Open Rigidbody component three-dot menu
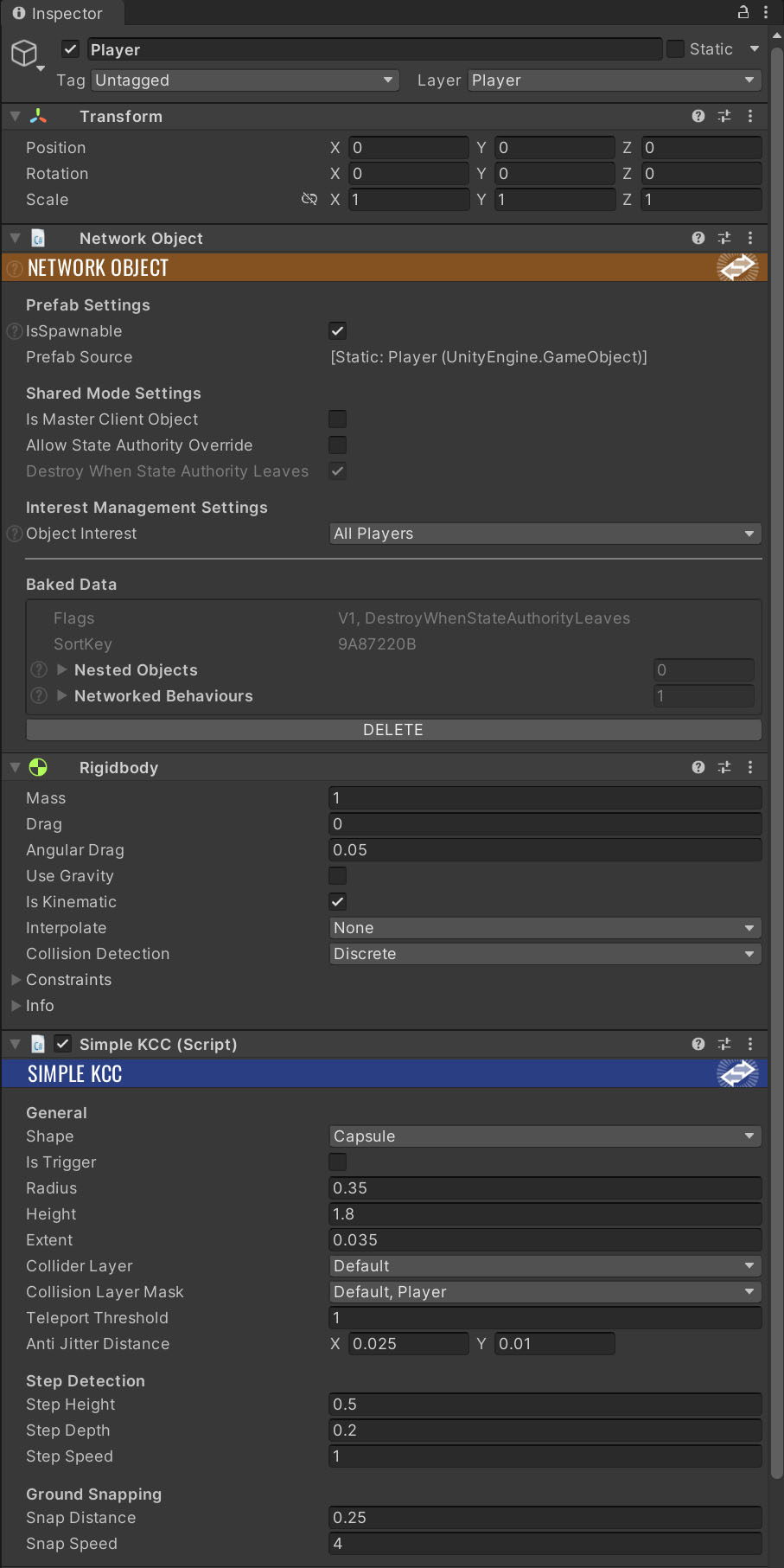 750,767
